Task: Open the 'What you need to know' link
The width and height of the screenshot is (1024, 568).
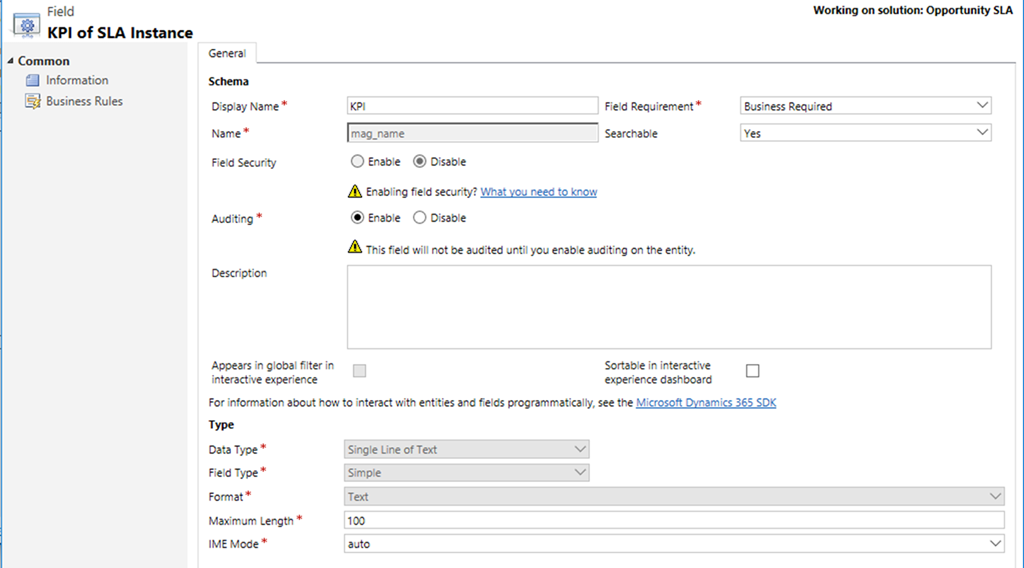Action: (x=538, y=191)
